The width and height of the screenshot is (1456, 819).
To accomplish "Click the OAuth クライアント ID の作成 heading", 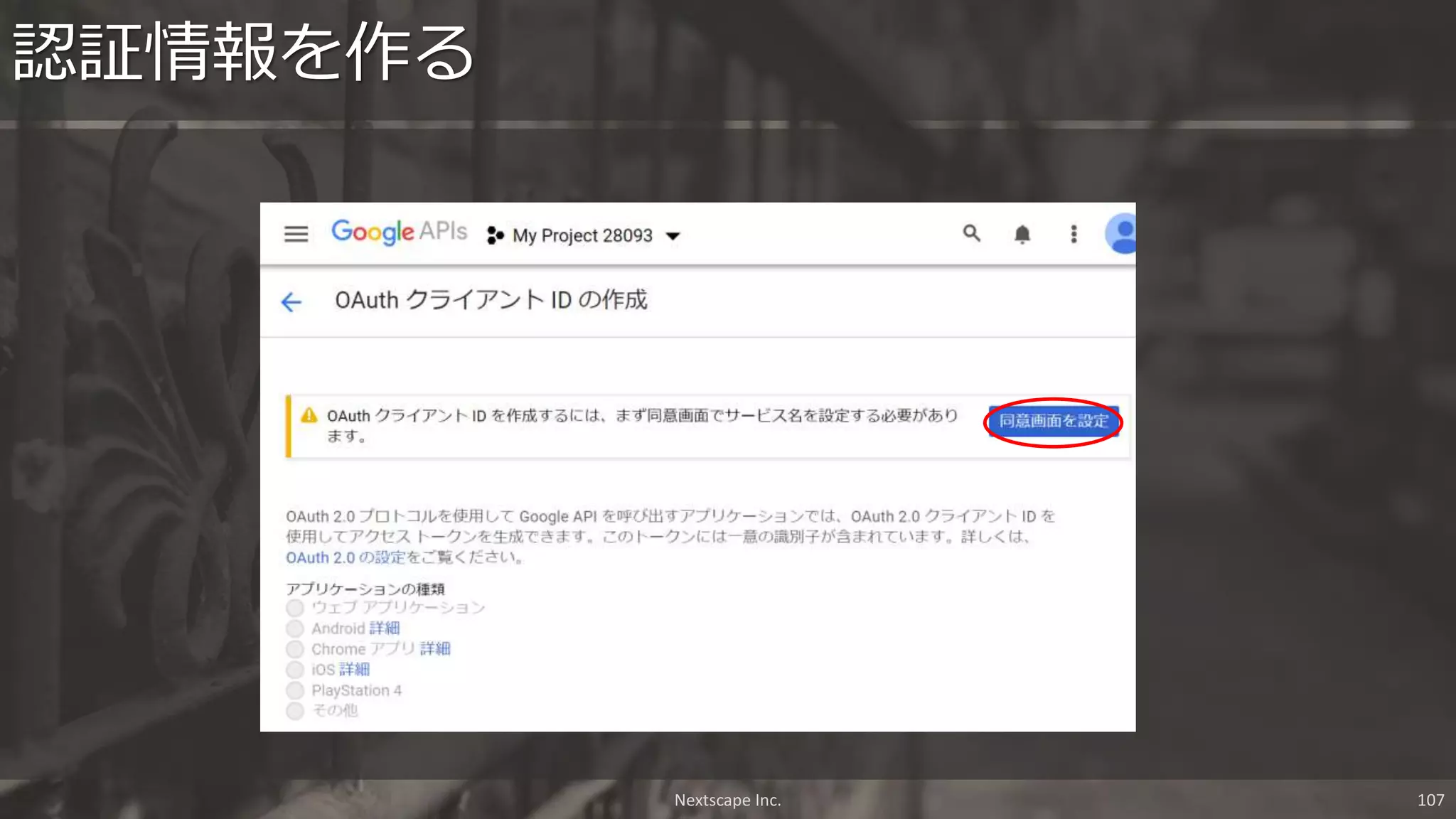I will 491,300.
